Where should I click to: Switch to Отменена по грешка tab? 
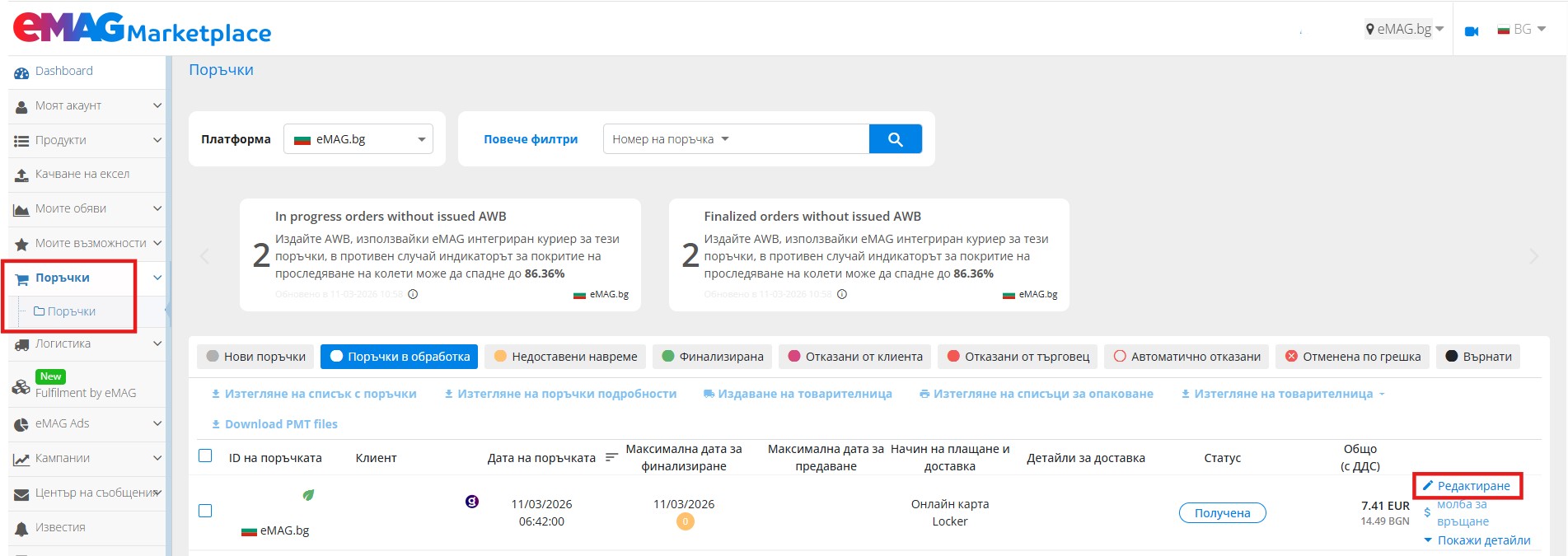coord(1353,357)
